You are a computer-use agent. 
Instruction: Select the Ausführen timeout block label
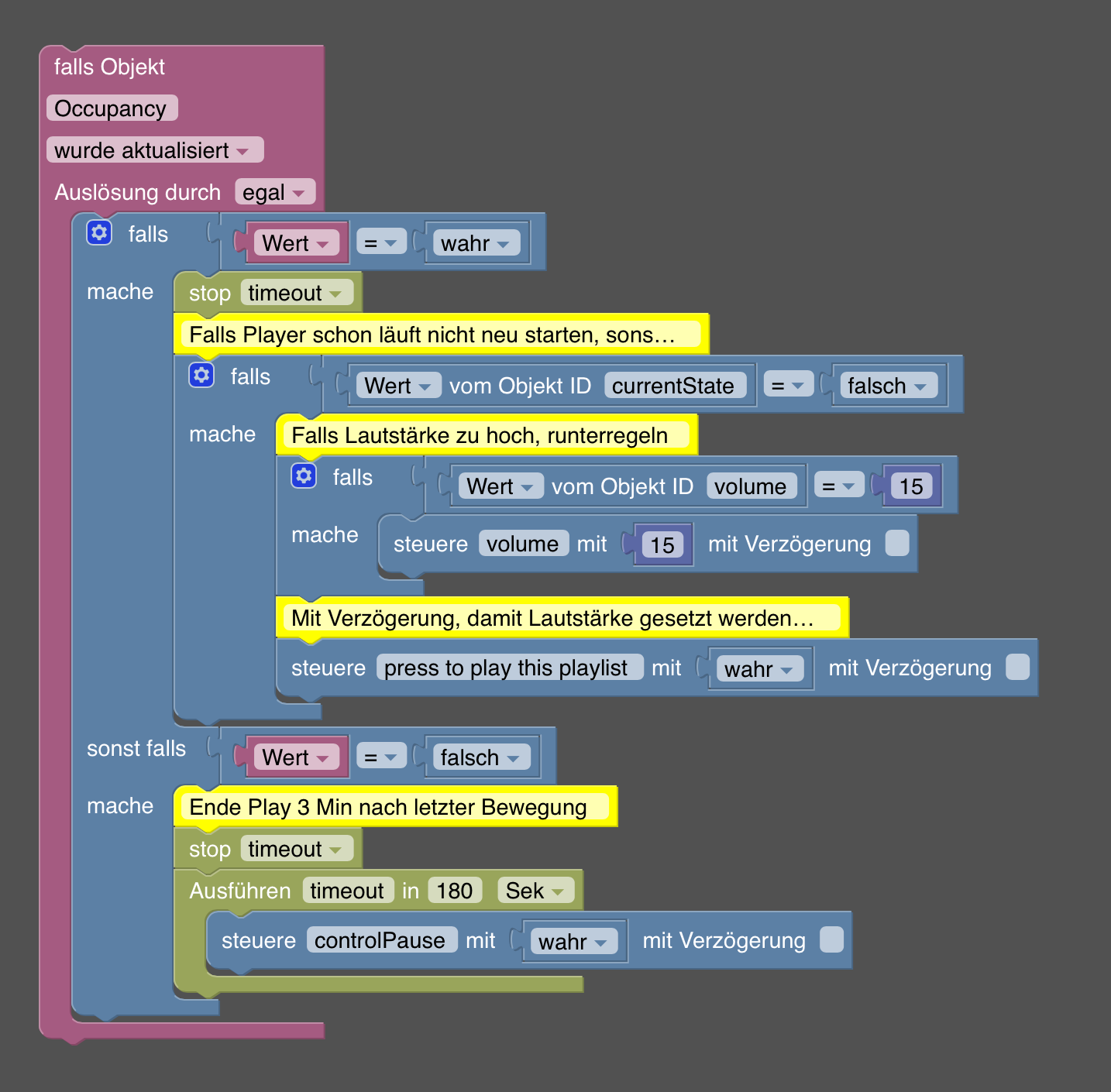(x=240, y=891)
